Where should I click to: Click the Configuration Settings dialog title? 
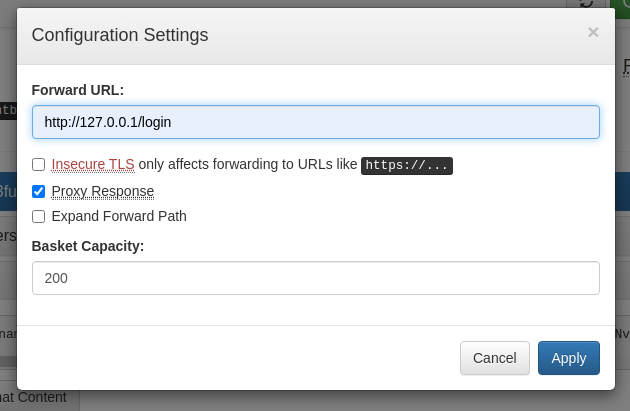point(120,35)
